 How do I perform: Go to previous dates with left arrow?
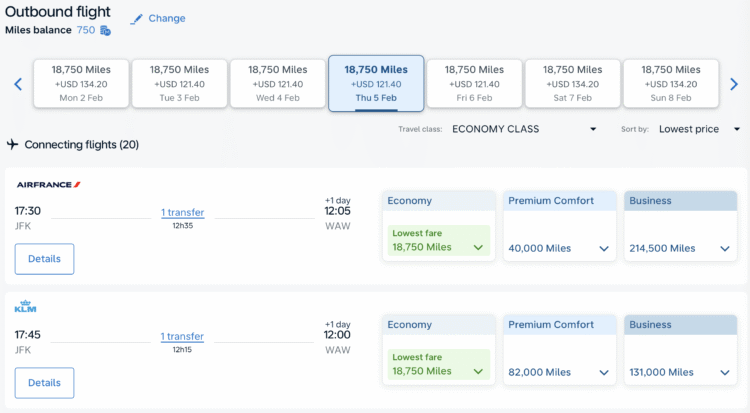(x=18, y=84)
